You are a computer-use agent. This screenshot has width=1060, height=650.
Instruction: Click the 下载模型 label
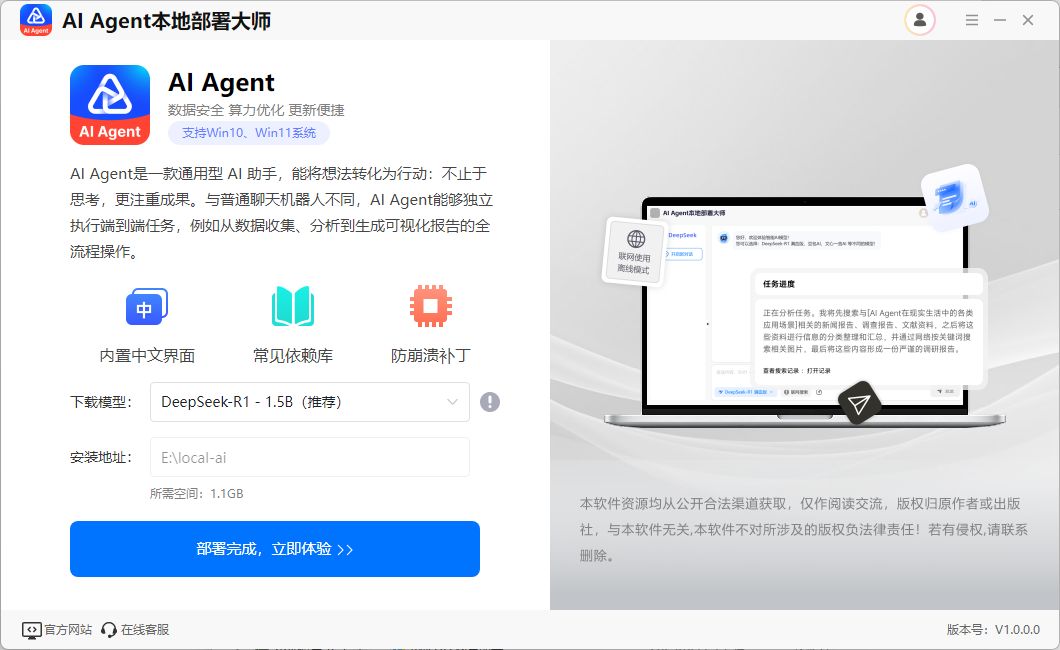coord(101,402)
